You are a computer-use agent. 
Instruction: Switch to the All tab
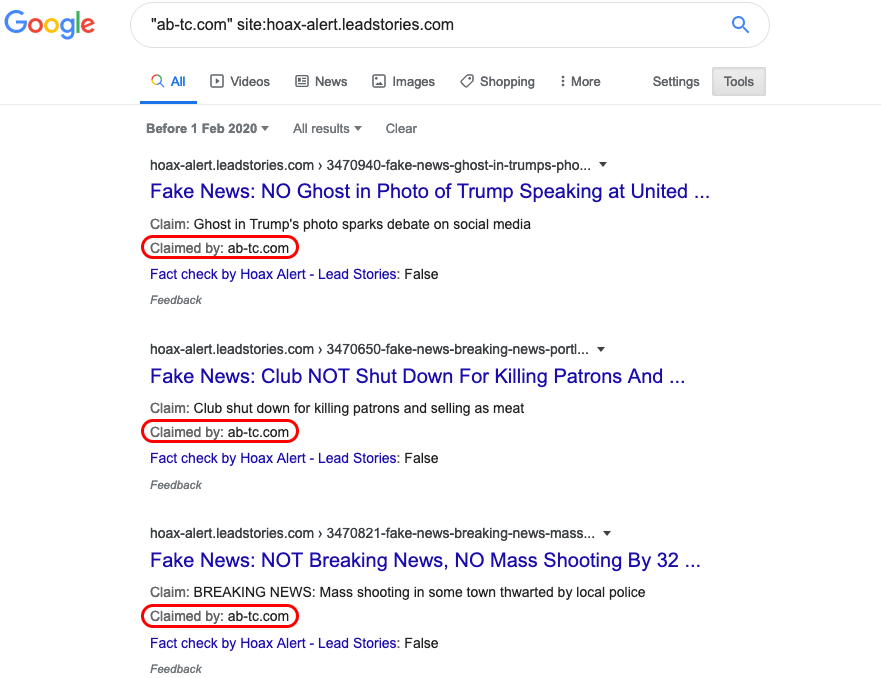177,81
